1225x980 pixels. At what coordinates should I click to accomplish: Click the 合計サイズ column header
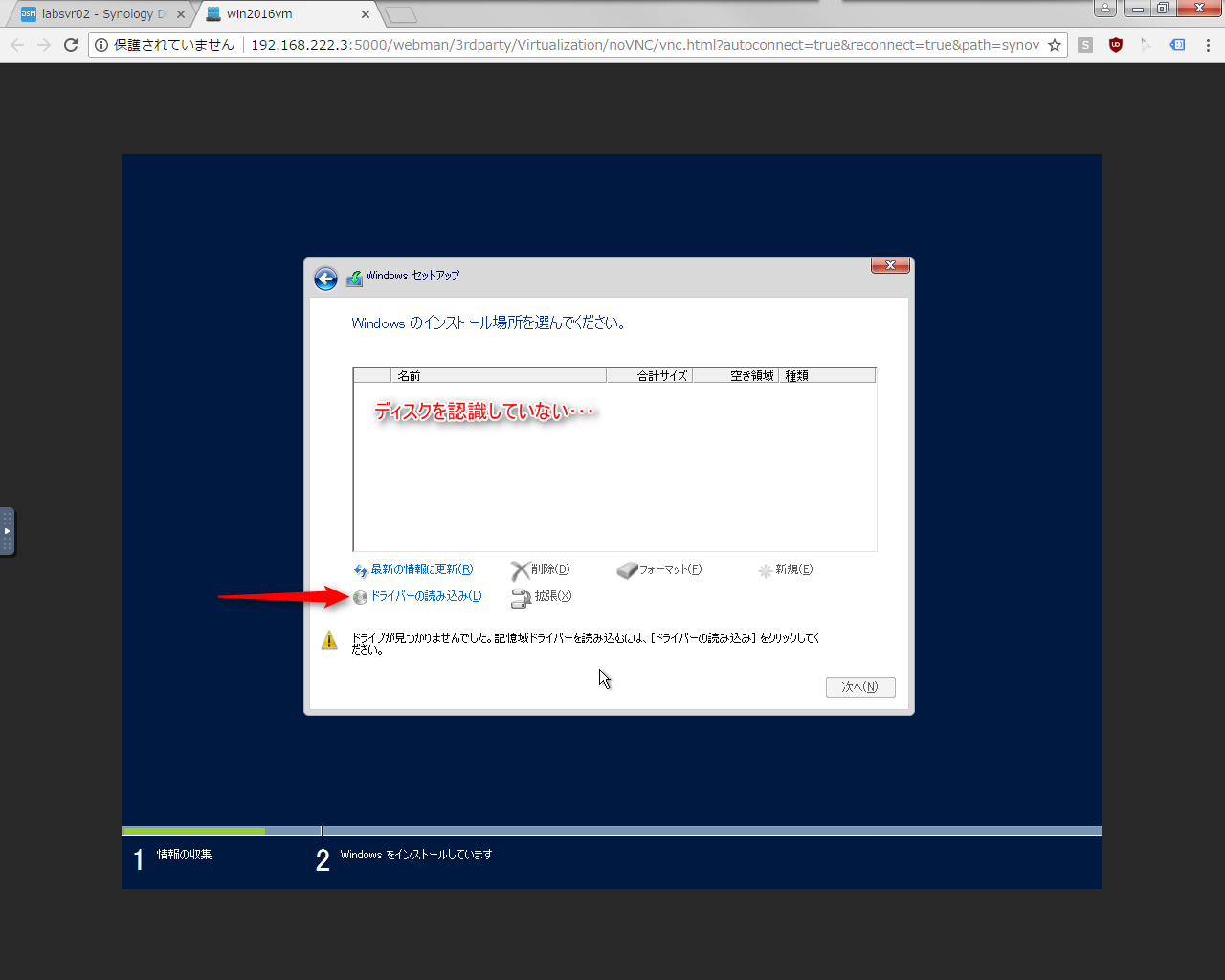pyautogui.click(x=650, y=375)
